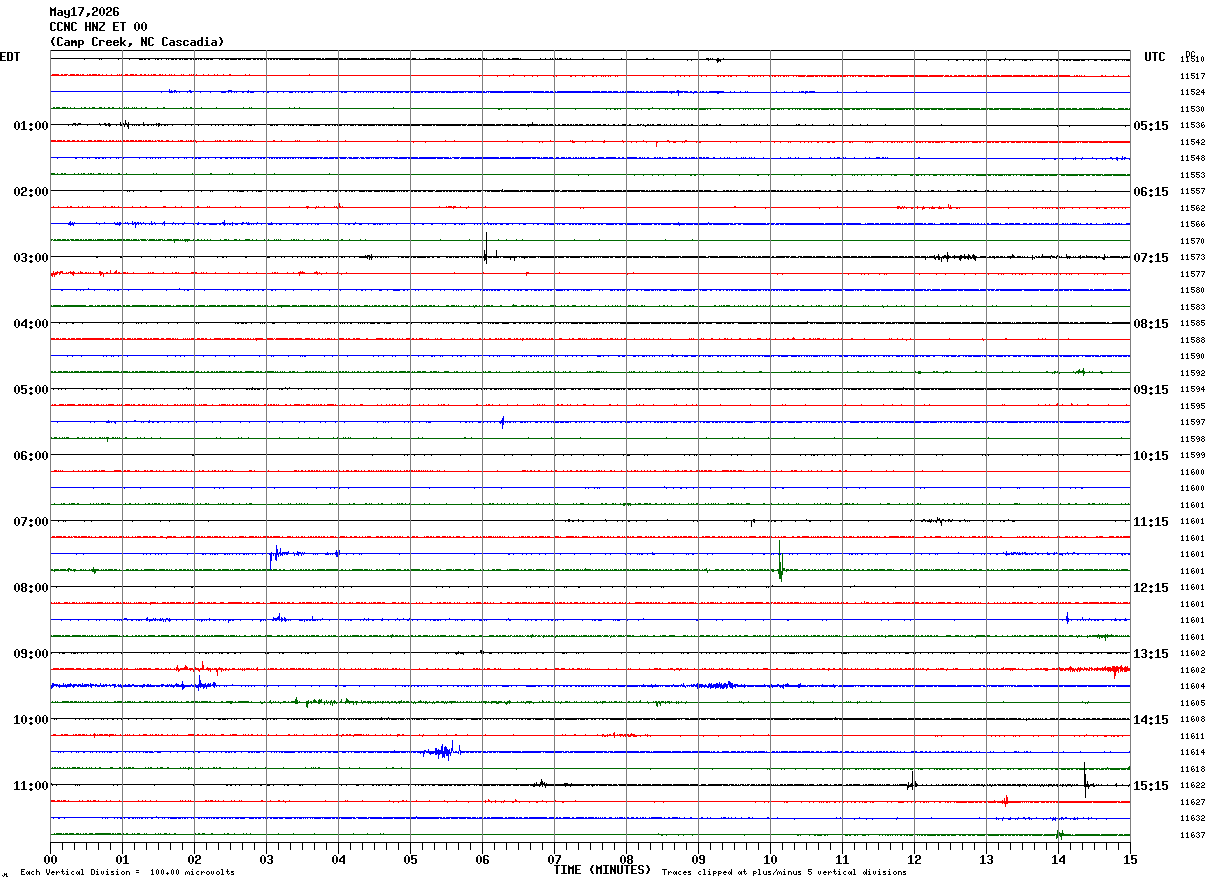Select the CCNC HNZ ET 00 station text
This screenshot has width=1210, height=886.
[98, 27]
